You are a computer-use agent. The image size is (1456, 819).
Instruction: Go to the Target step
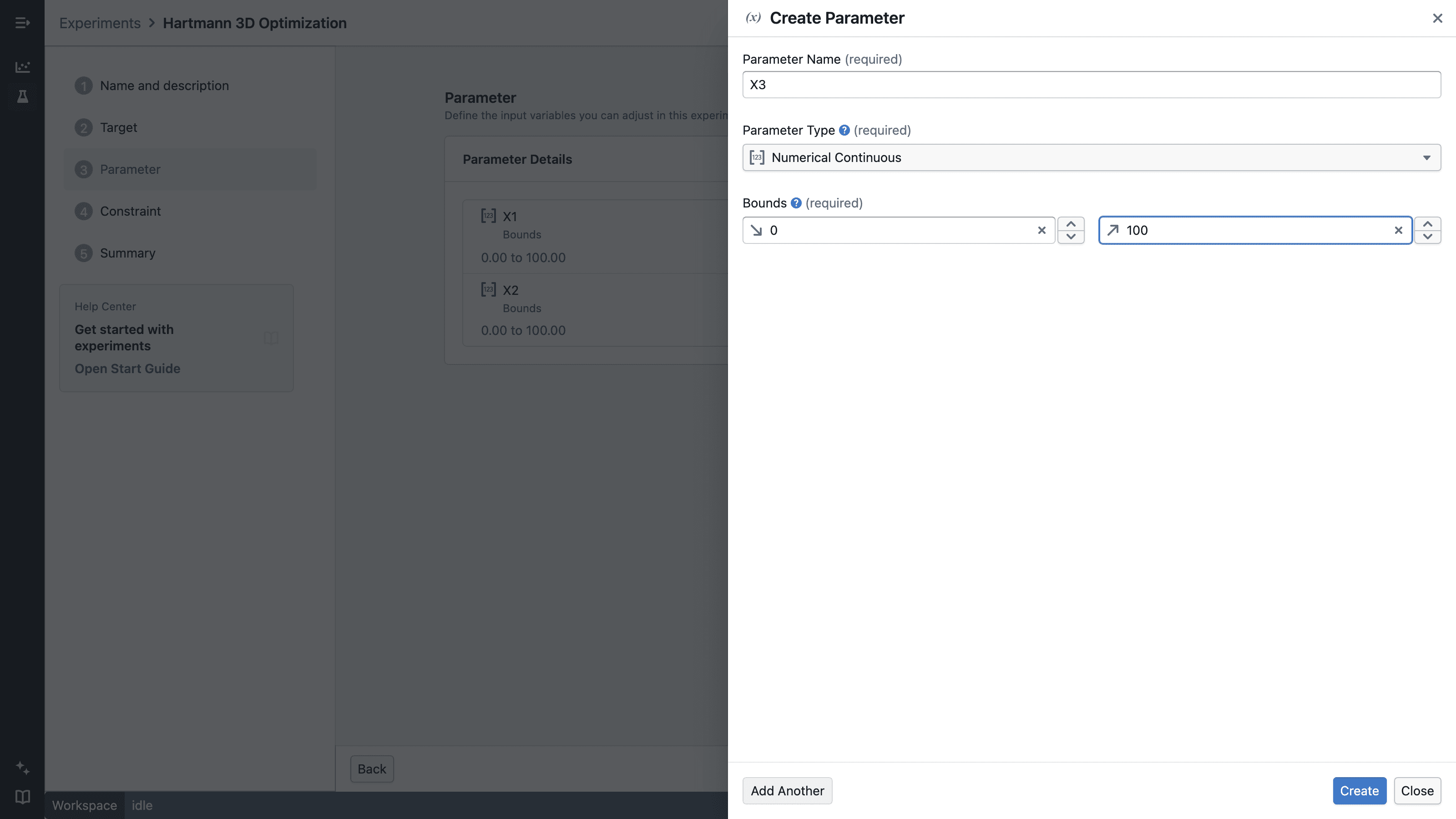tap(190, 127)
